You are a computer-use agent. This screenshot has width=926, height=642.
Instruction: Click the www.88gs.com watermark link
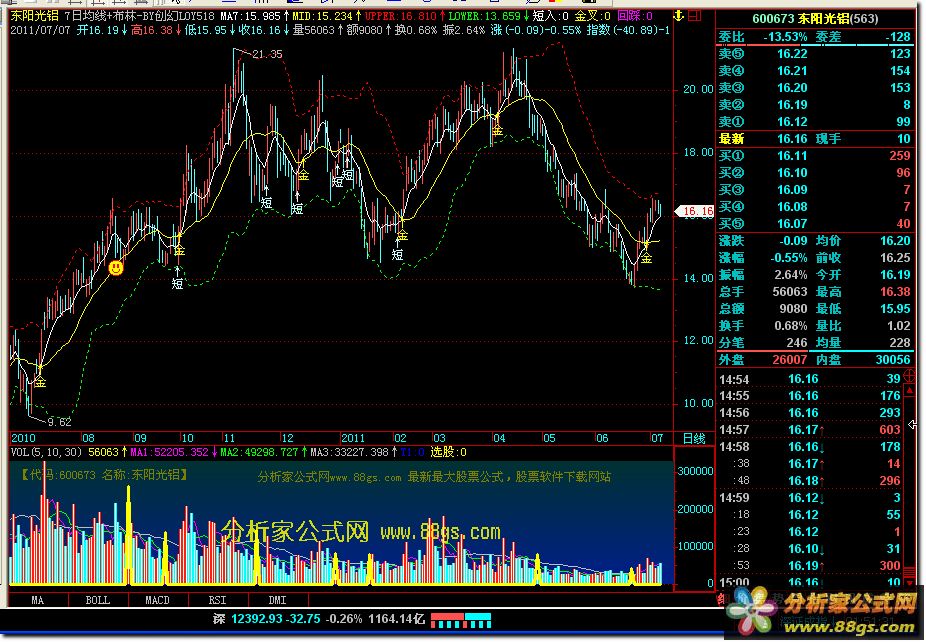pyautogui.click(x=440, y=532)
